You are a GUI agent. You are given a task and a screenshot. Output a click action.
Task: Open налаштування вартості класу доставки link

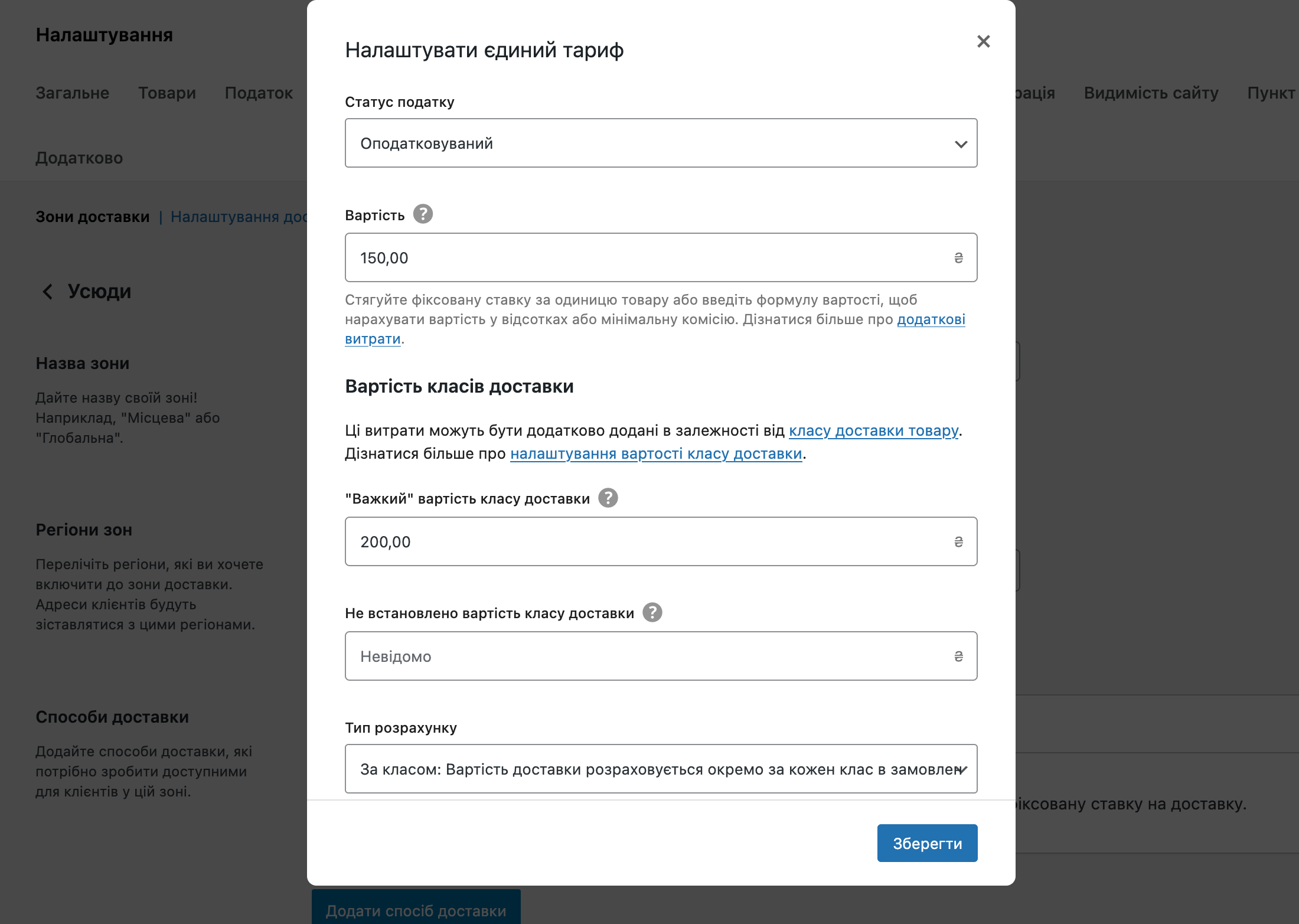[x=656, y=453]
